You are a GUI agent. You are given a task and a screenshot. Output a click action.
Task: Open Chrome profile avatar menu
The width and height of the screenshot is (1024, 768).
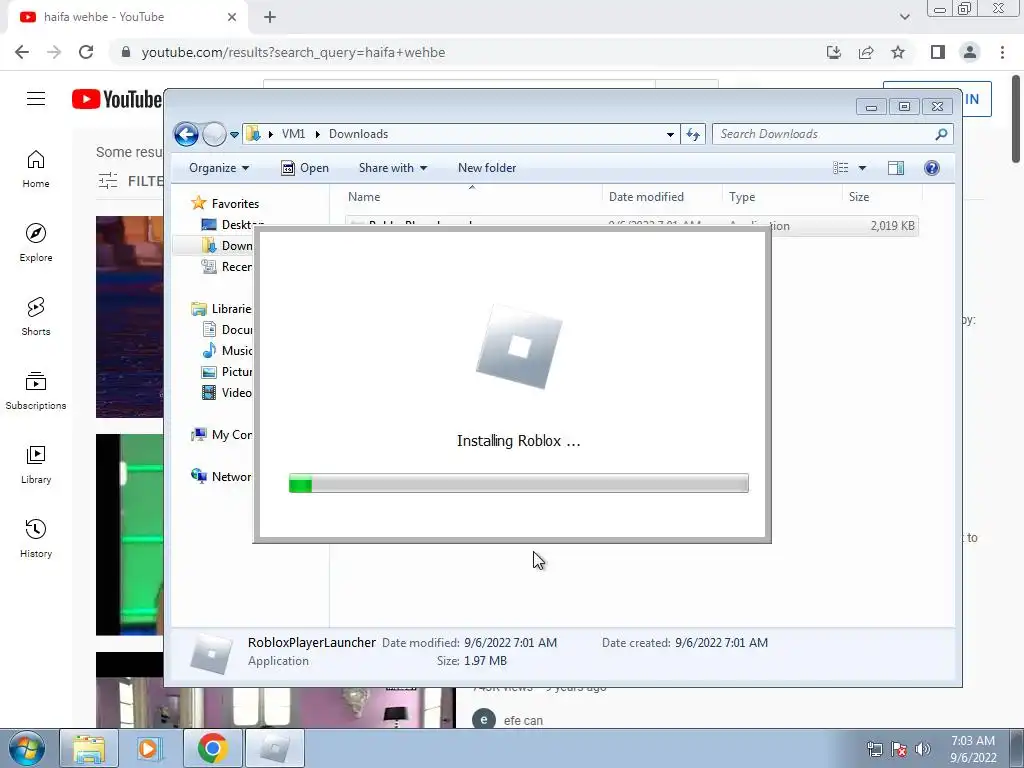click(x=970, y=52)
